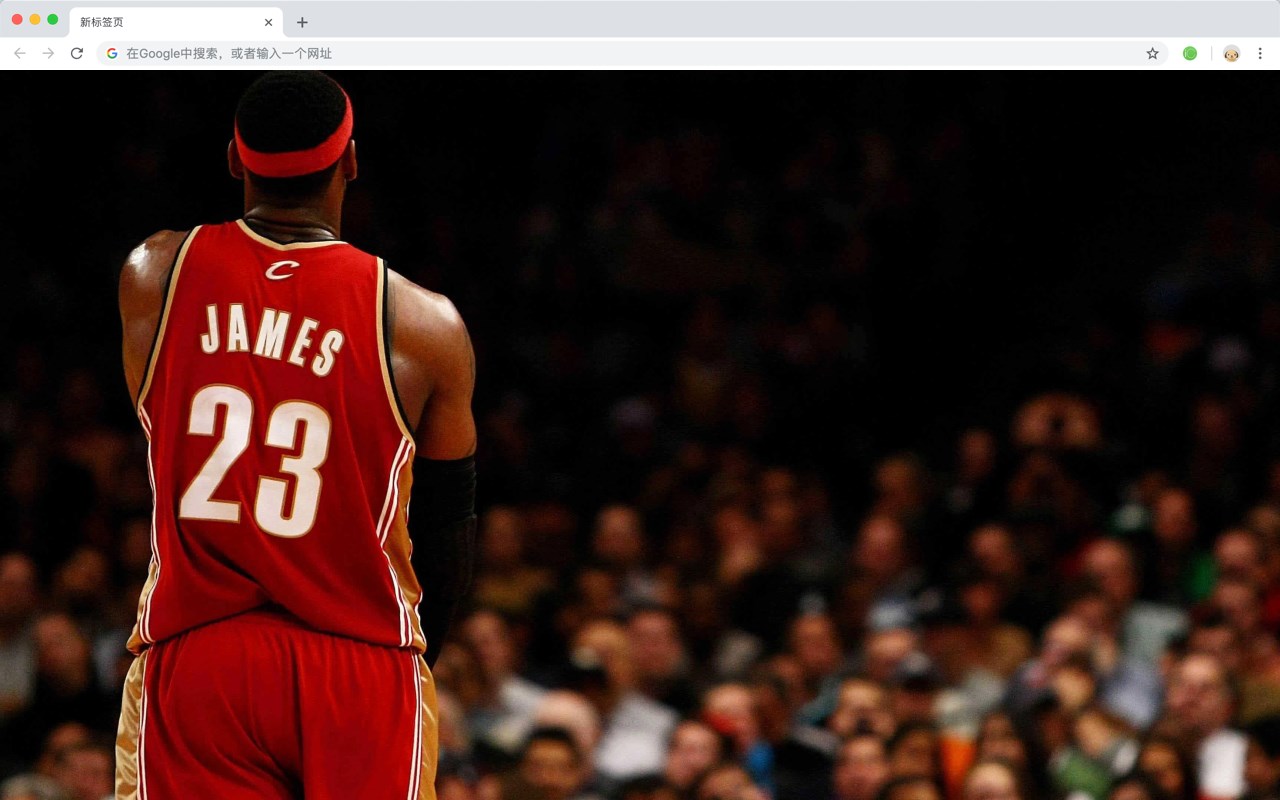Image resolution: width=1280 pixels, height=800 pixels.
Task: Reload the current page
Action: [x=77, y=53]
